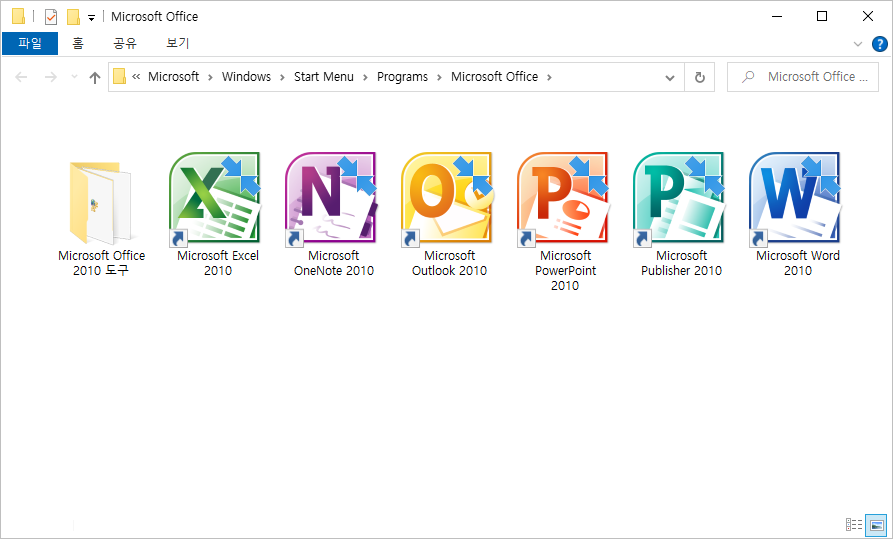
Task: Click the "Microsoft OneNote 2010" label
Action: pyautogui.click(x=334, y=263)
